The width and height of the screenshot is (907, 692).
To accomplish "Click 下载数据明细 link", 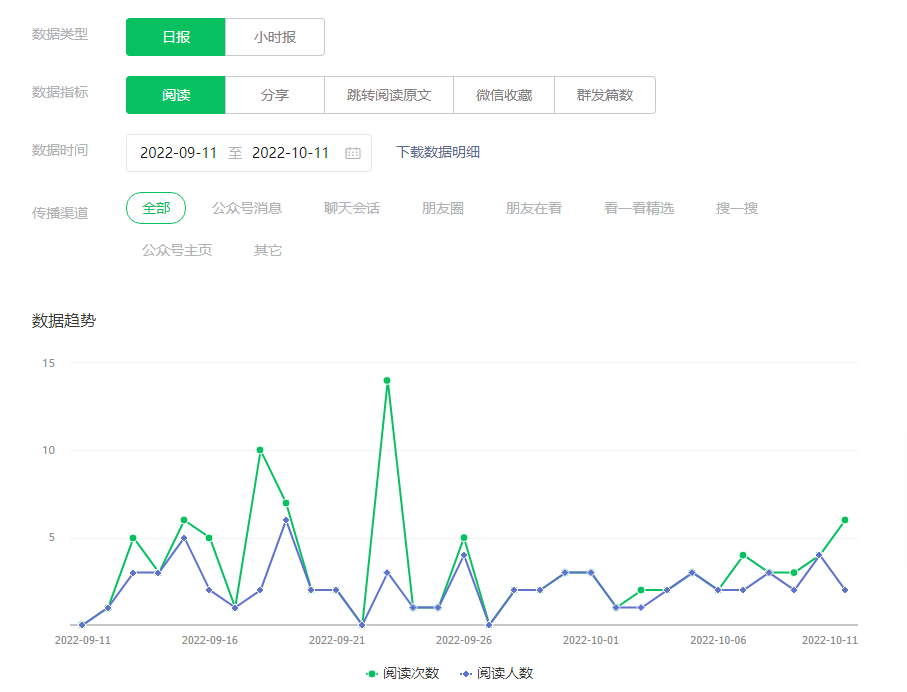I will tap(438, 152).
